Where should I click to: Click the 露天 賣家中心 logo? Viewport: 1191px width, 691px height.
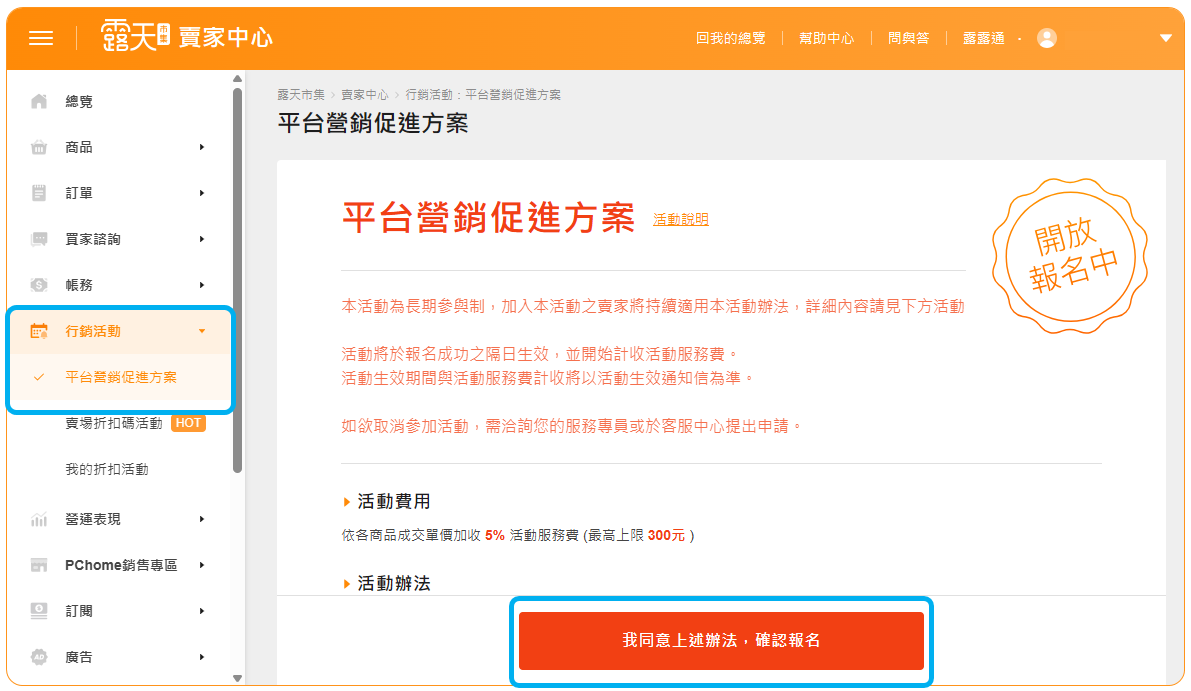(x=186, y=37)
